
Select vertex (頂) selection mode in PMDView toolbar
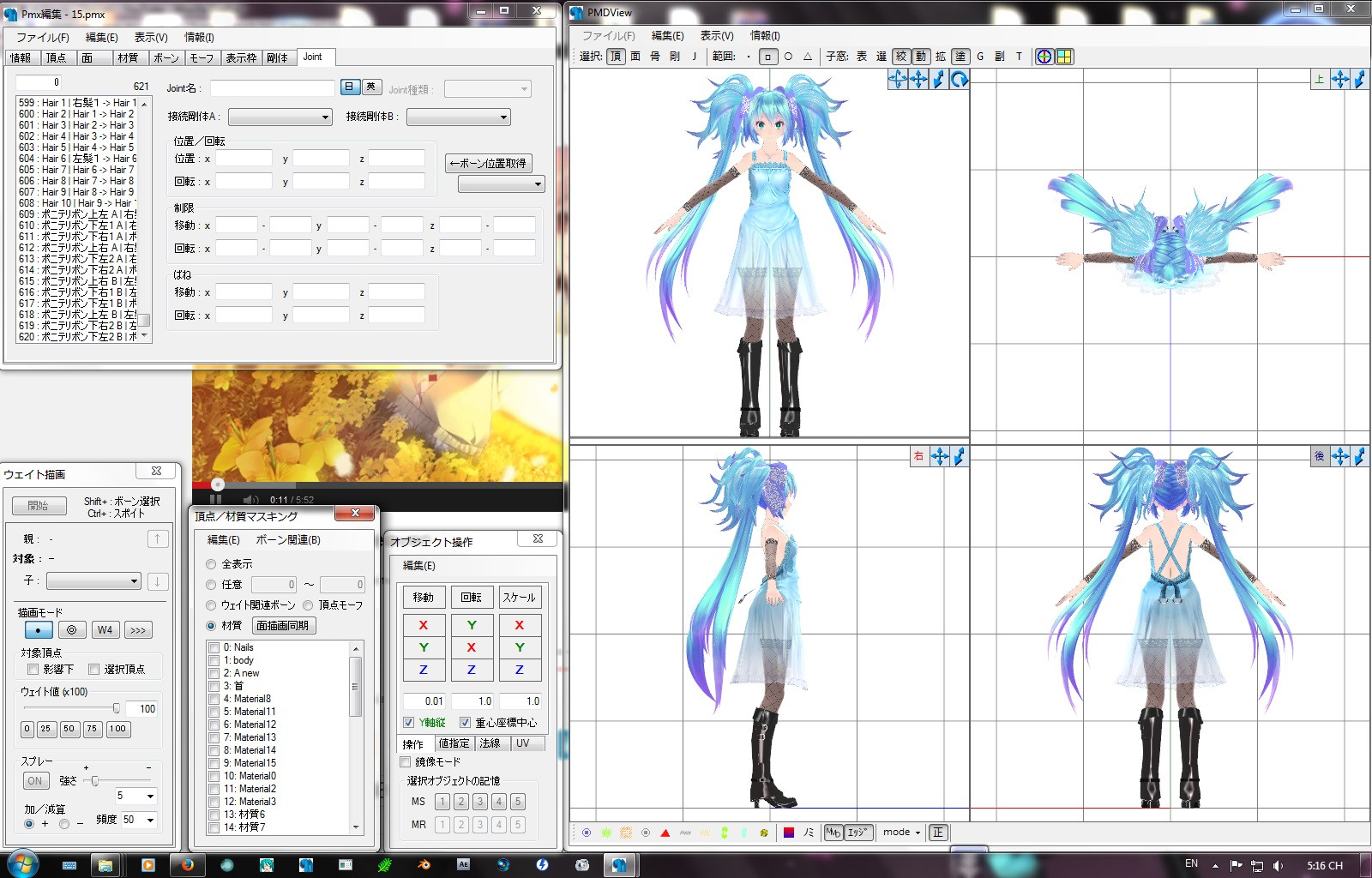(616, 57)
